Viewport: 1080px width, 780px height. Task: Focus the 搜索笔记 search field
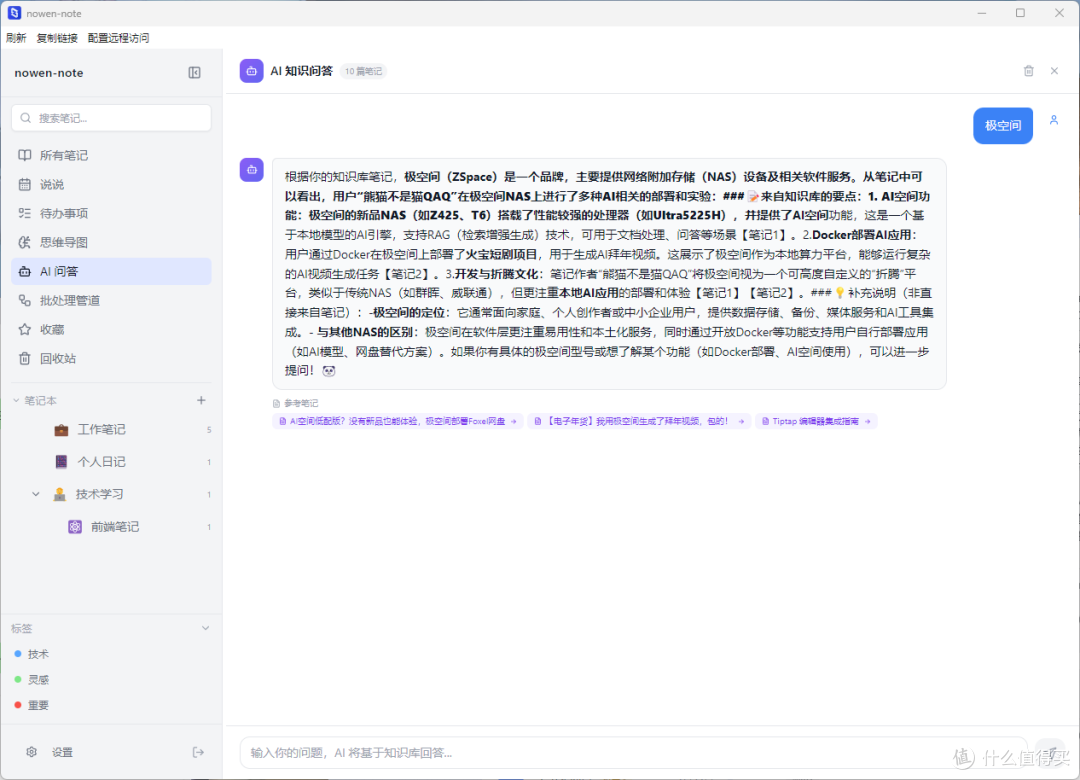click(x=111, y=118)
